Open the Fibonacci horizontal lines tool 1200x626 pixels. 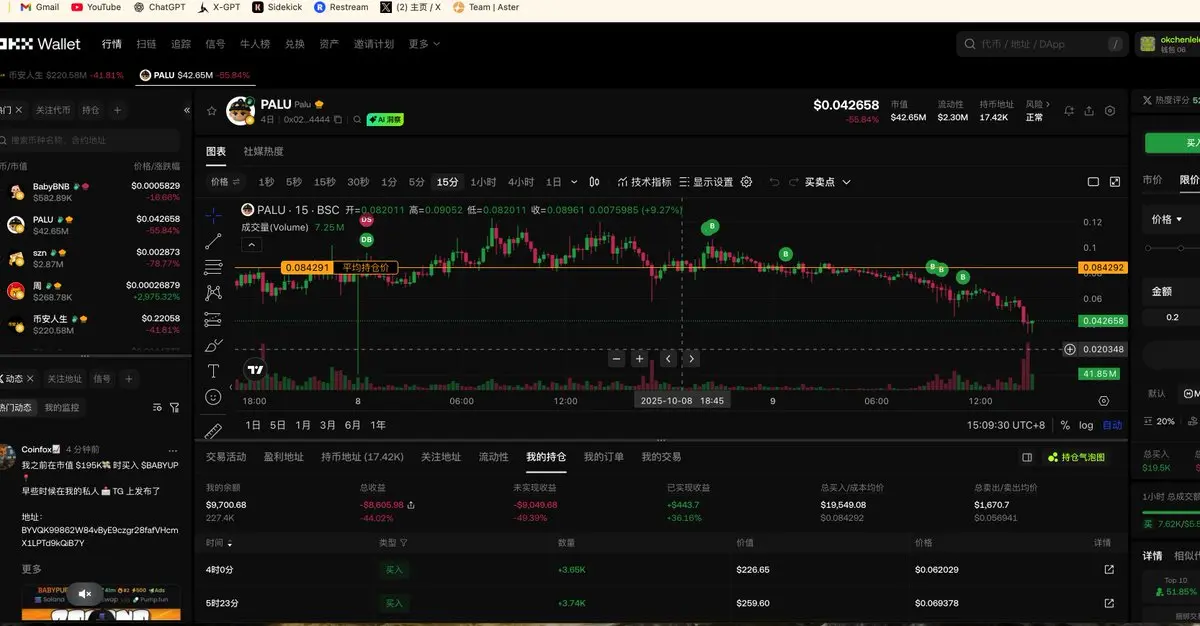(x=213, y=267)
